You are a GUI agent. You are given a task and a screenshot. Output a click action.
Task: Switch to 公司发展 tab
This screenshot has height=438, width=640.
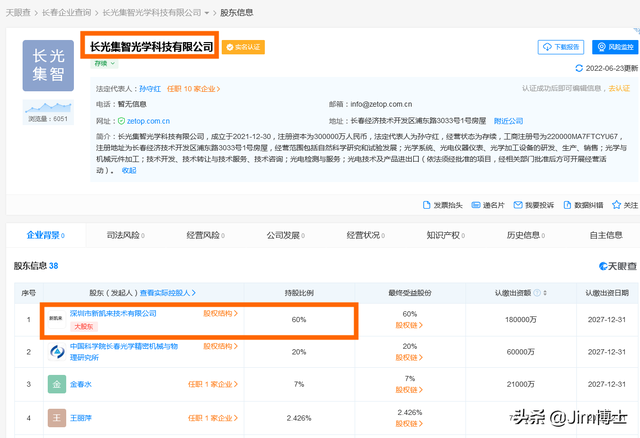[286, 235]
